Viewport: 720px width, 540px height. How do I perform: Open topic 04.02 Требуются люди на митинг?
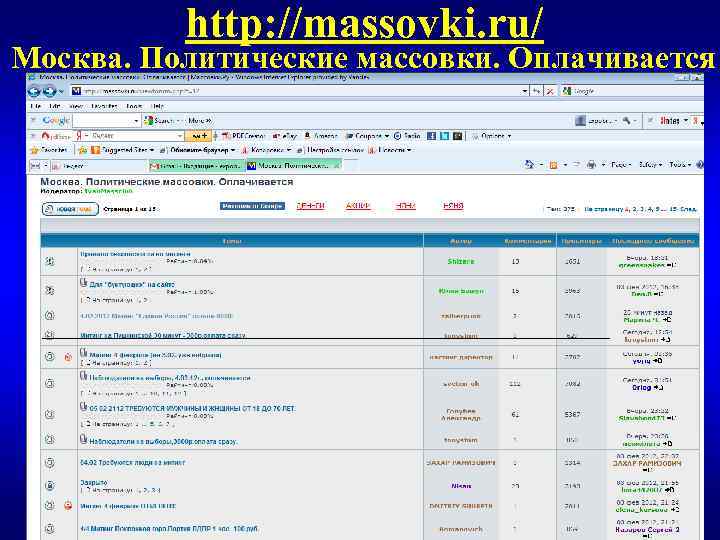(x=132, y=462)
